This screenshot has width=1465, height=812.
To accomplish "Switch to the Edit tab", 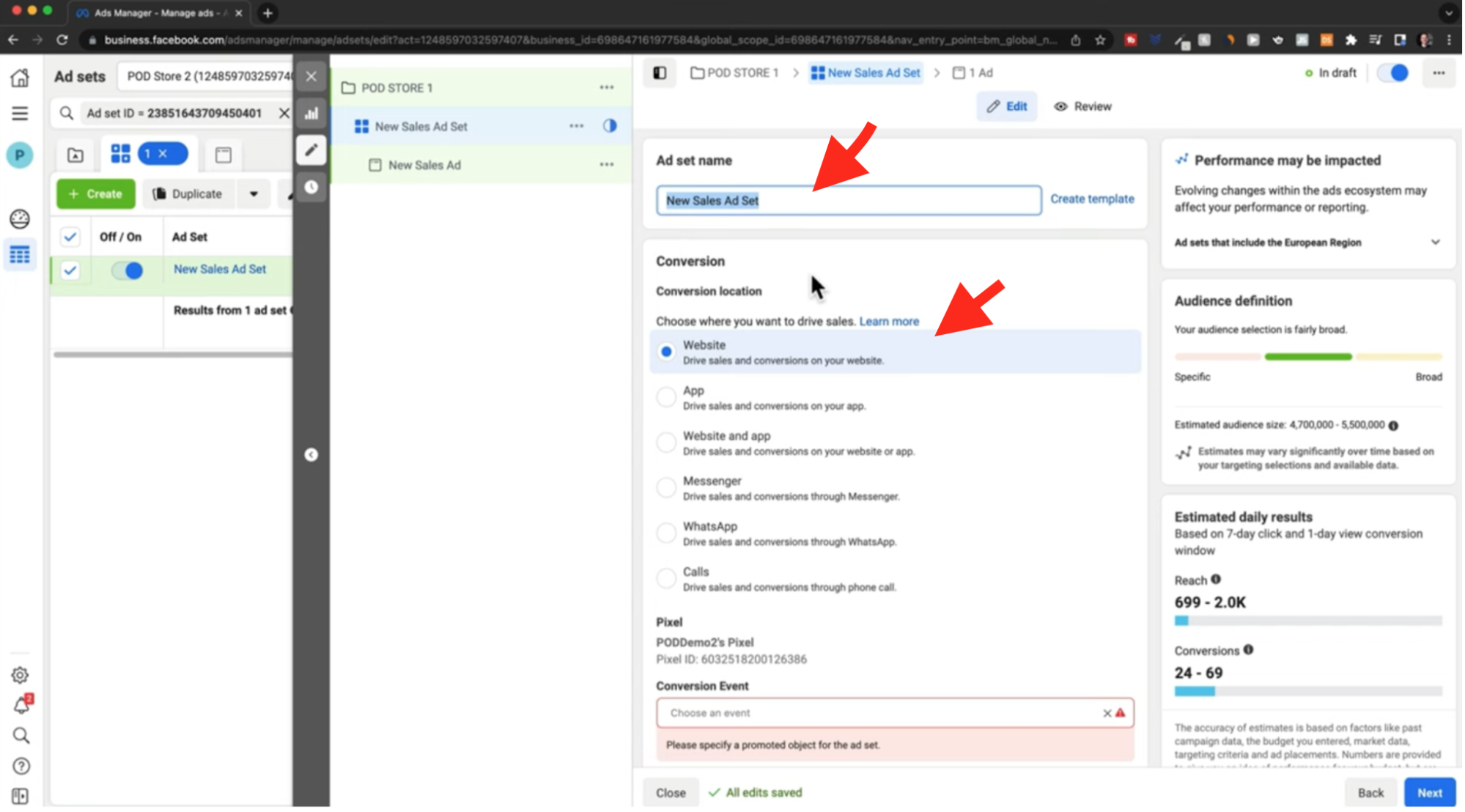I will point(1007,106).
